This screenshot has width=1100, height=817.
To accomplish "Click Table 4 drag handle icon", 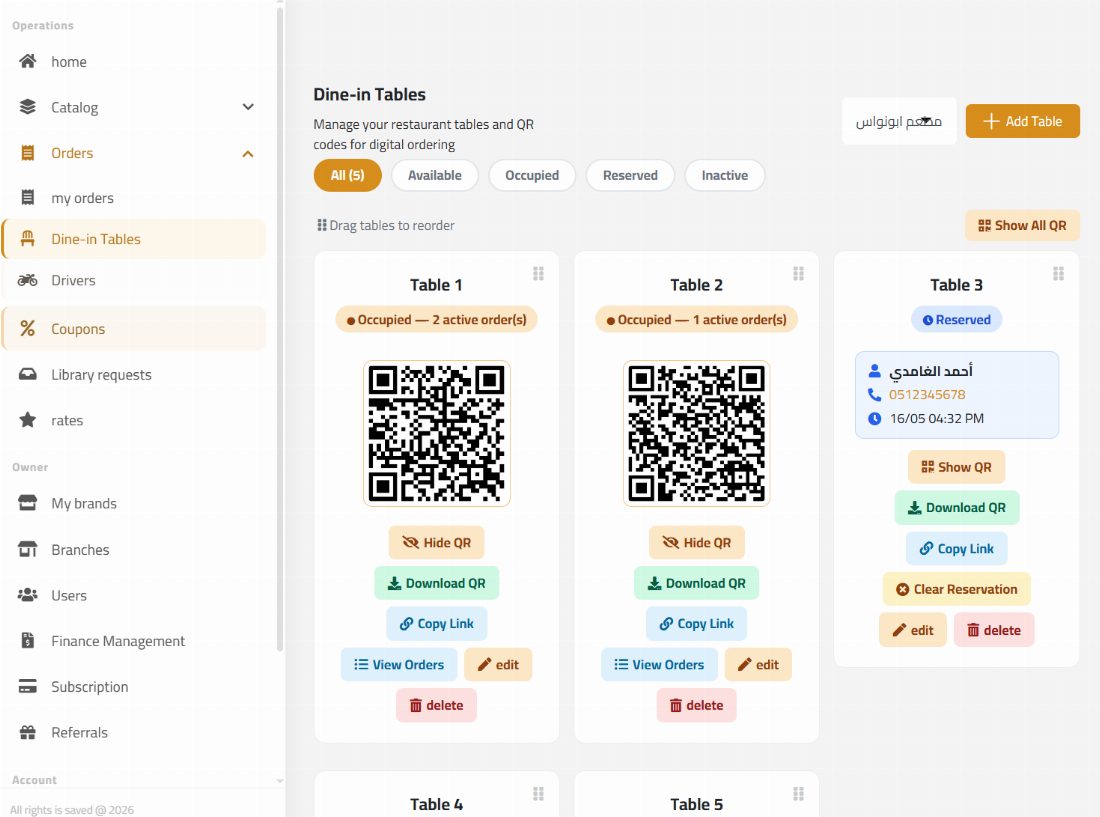I will point(538,794).
